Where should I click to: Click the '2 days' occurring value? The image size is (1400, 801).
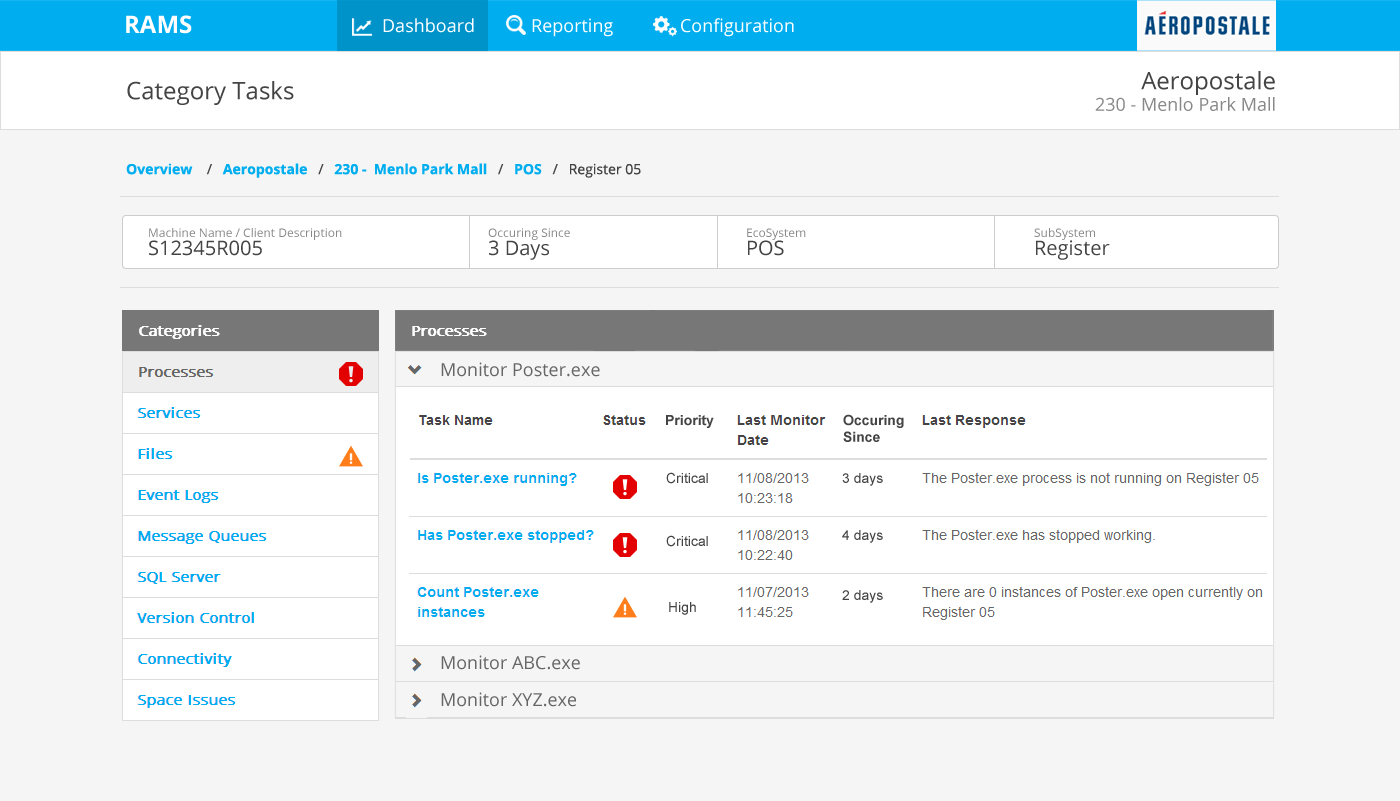[x=862, y=596]
